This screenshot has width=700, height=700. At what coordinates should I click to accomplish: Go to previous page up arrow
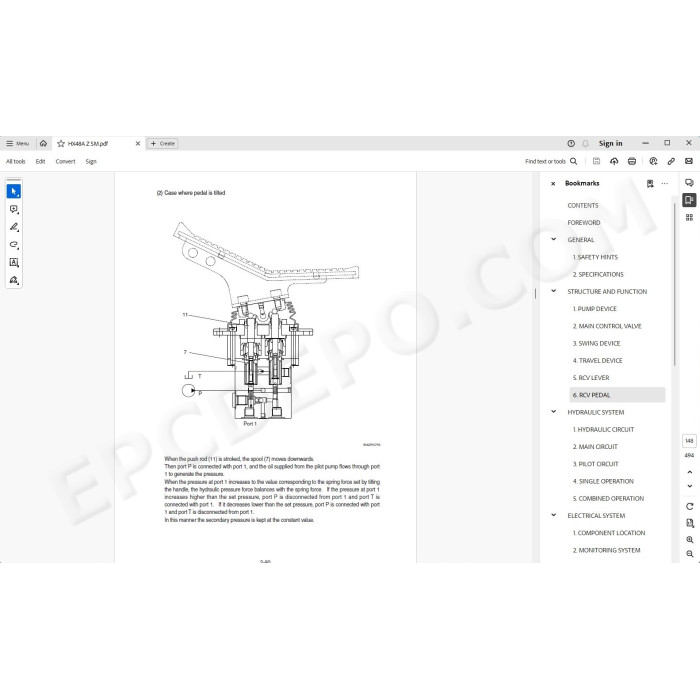(x=690, y=472)
